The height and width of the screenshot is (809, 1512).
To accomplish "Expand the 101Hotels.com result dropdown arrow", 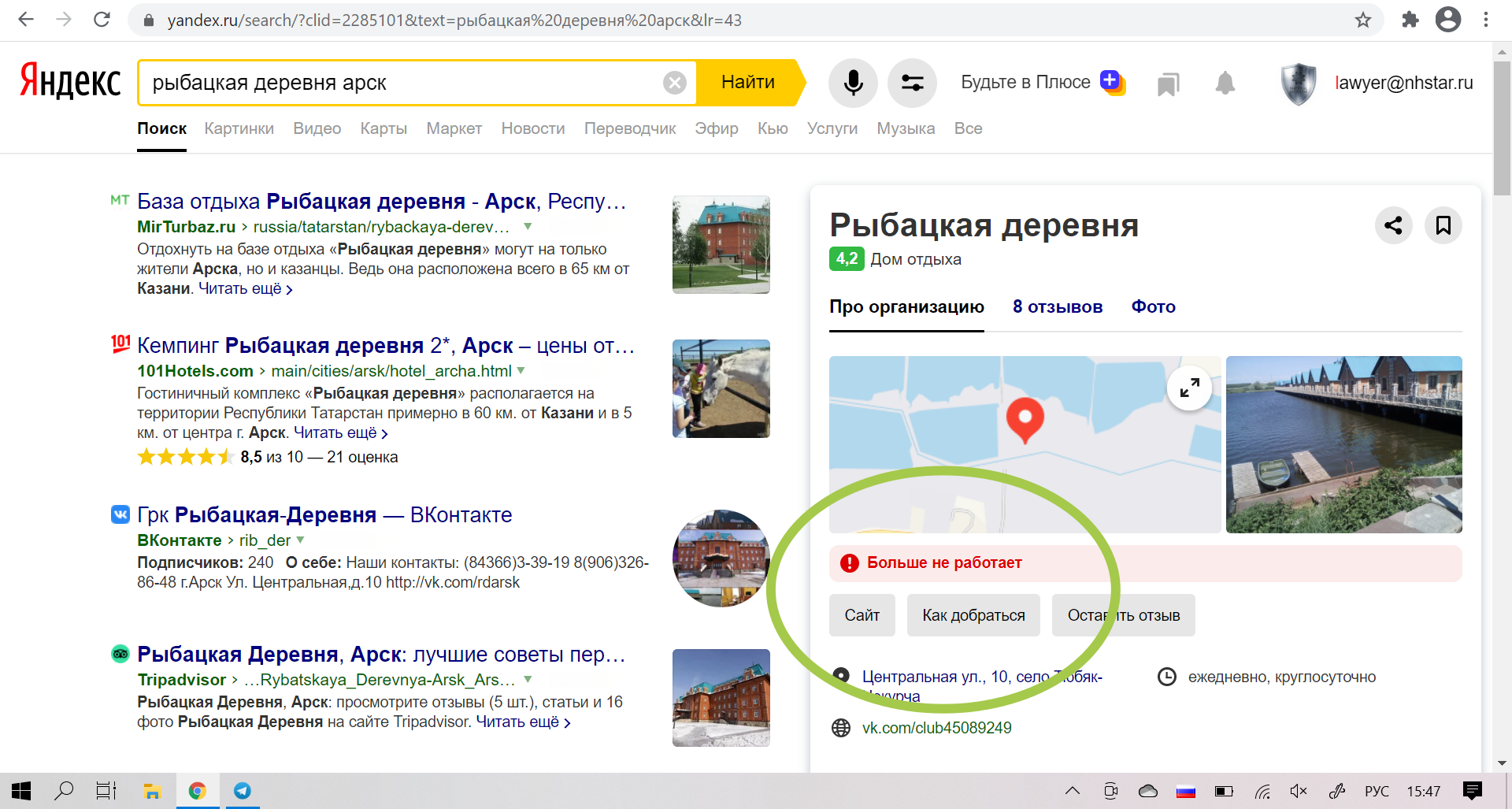I will point(521,371).
